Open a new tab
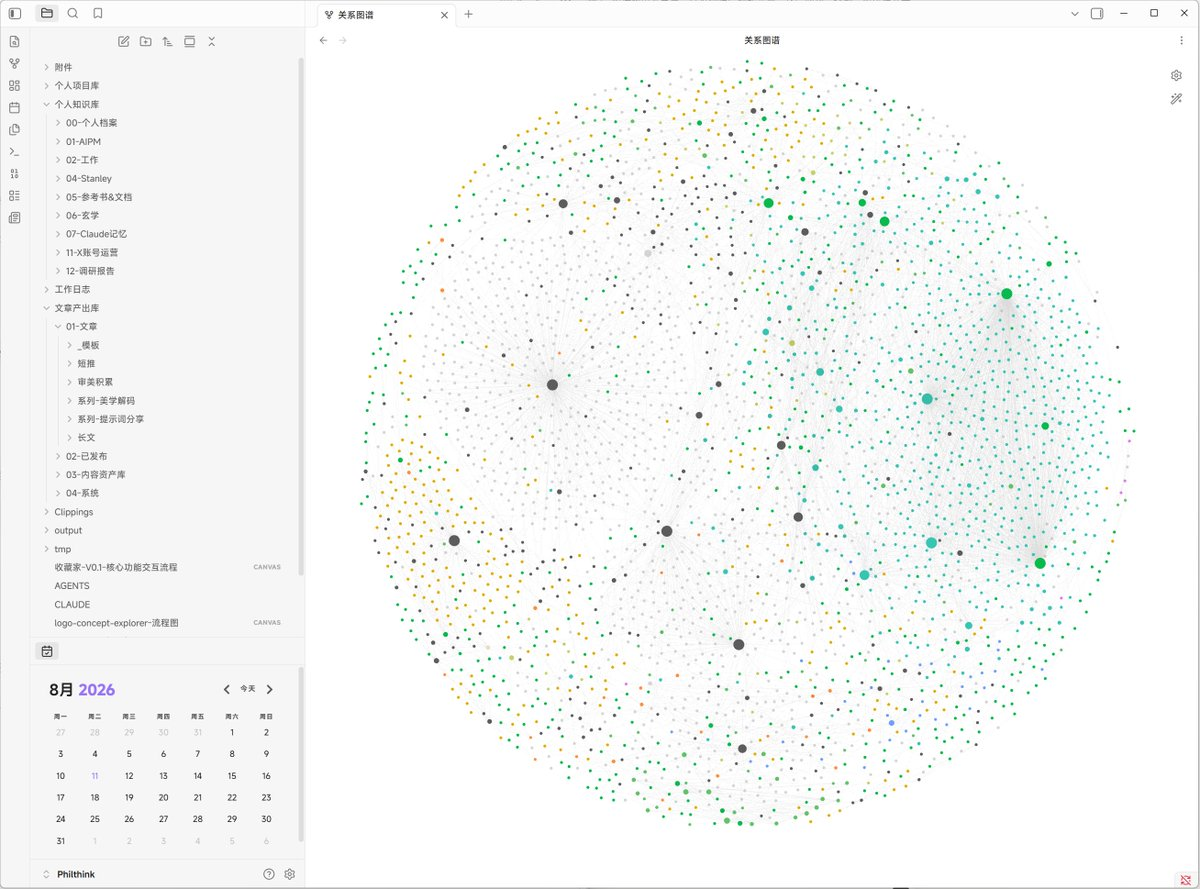 [469, 14]
